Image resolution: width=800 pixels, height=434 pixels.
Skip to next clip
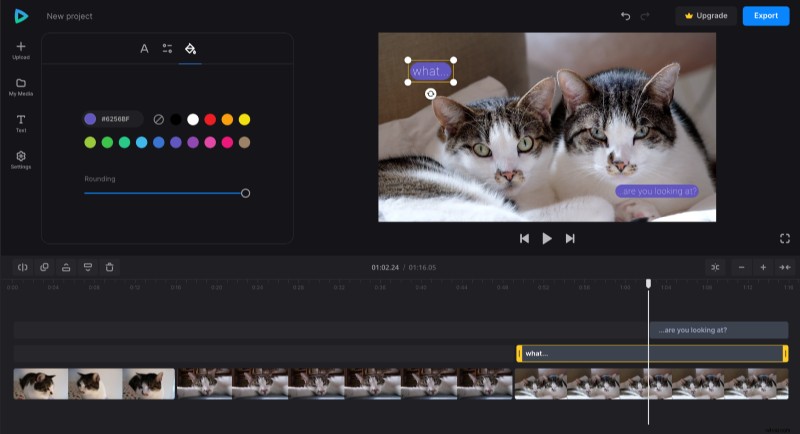click(x=570, y=238)
